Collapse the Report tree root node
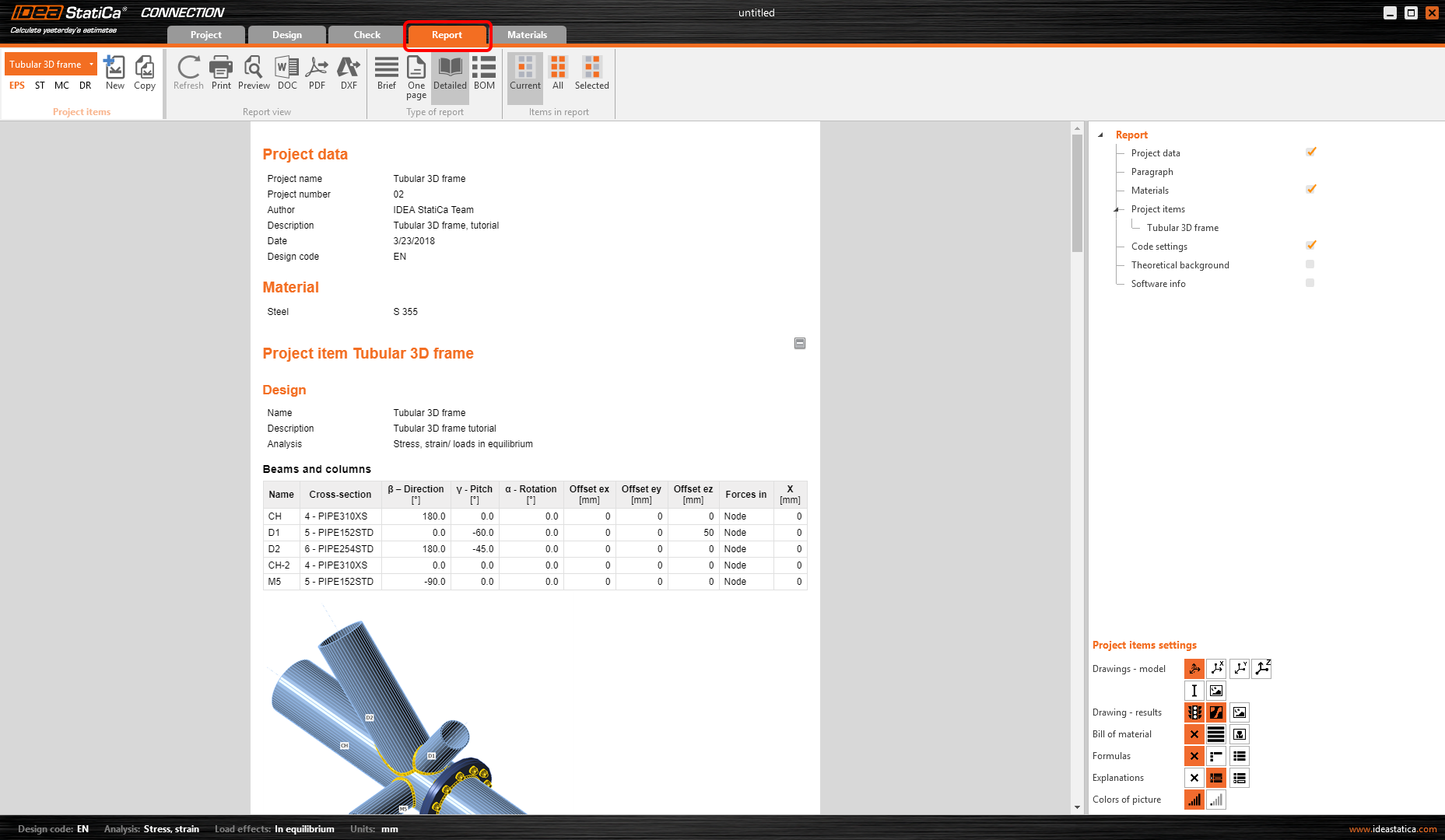The width and height of the screenshot is (1445, 840). pos(1100,135)
